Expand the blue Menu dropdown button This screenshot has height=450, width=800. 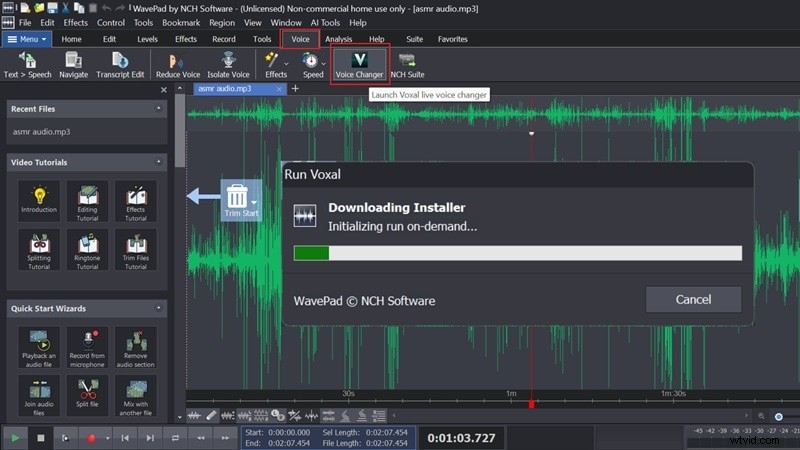click(x=27, y=39)
